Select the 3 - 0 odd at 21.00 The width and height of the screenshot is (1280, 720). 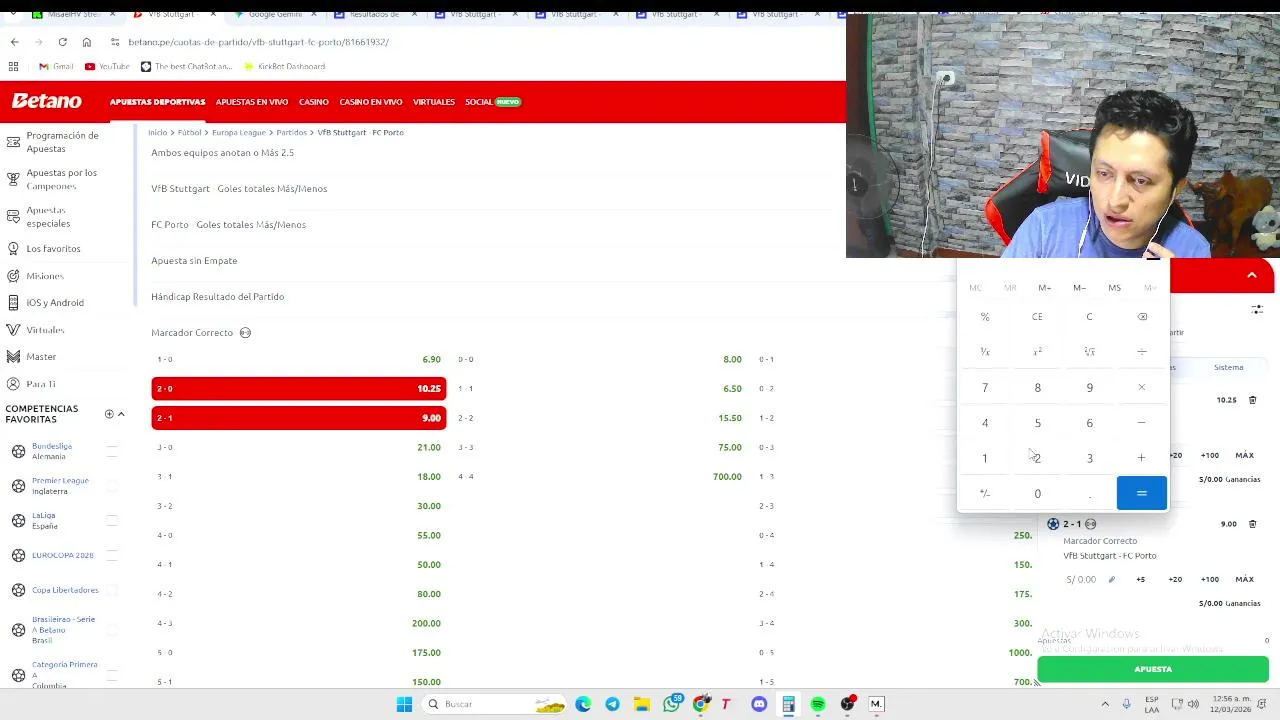(x=299, y=447)
